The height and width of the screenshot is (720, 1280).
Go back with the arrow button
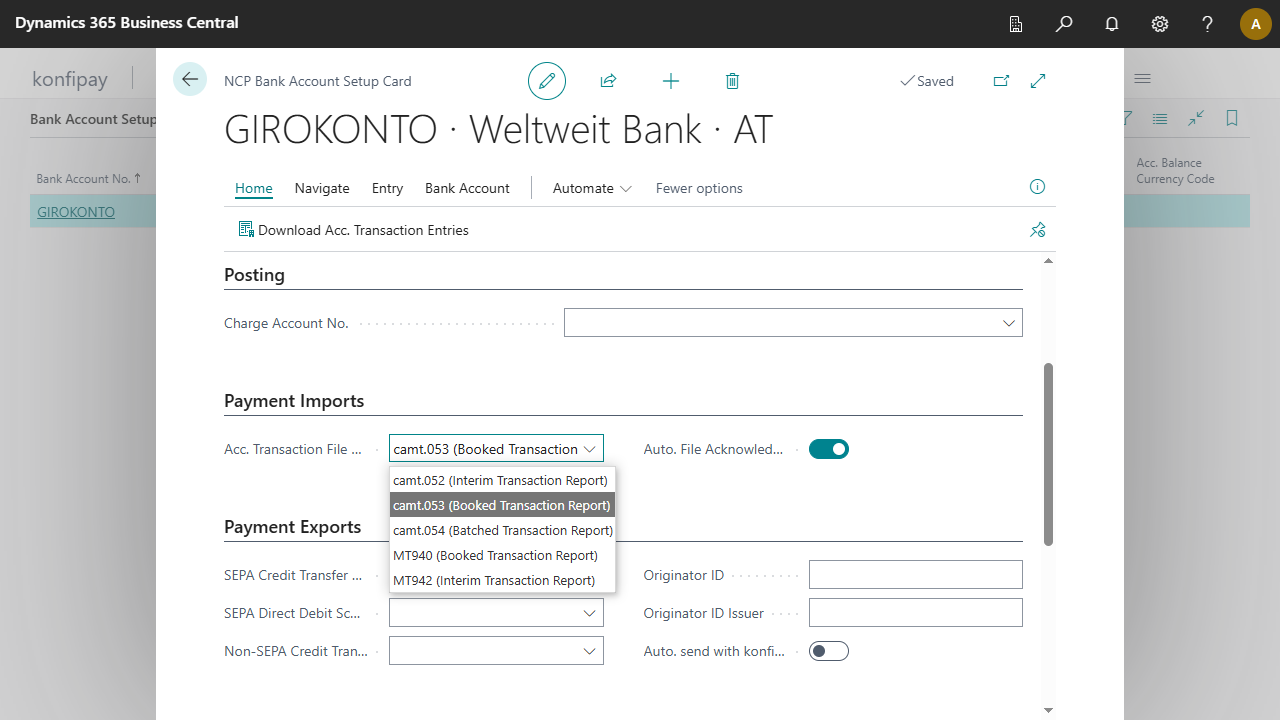point(190,79)
